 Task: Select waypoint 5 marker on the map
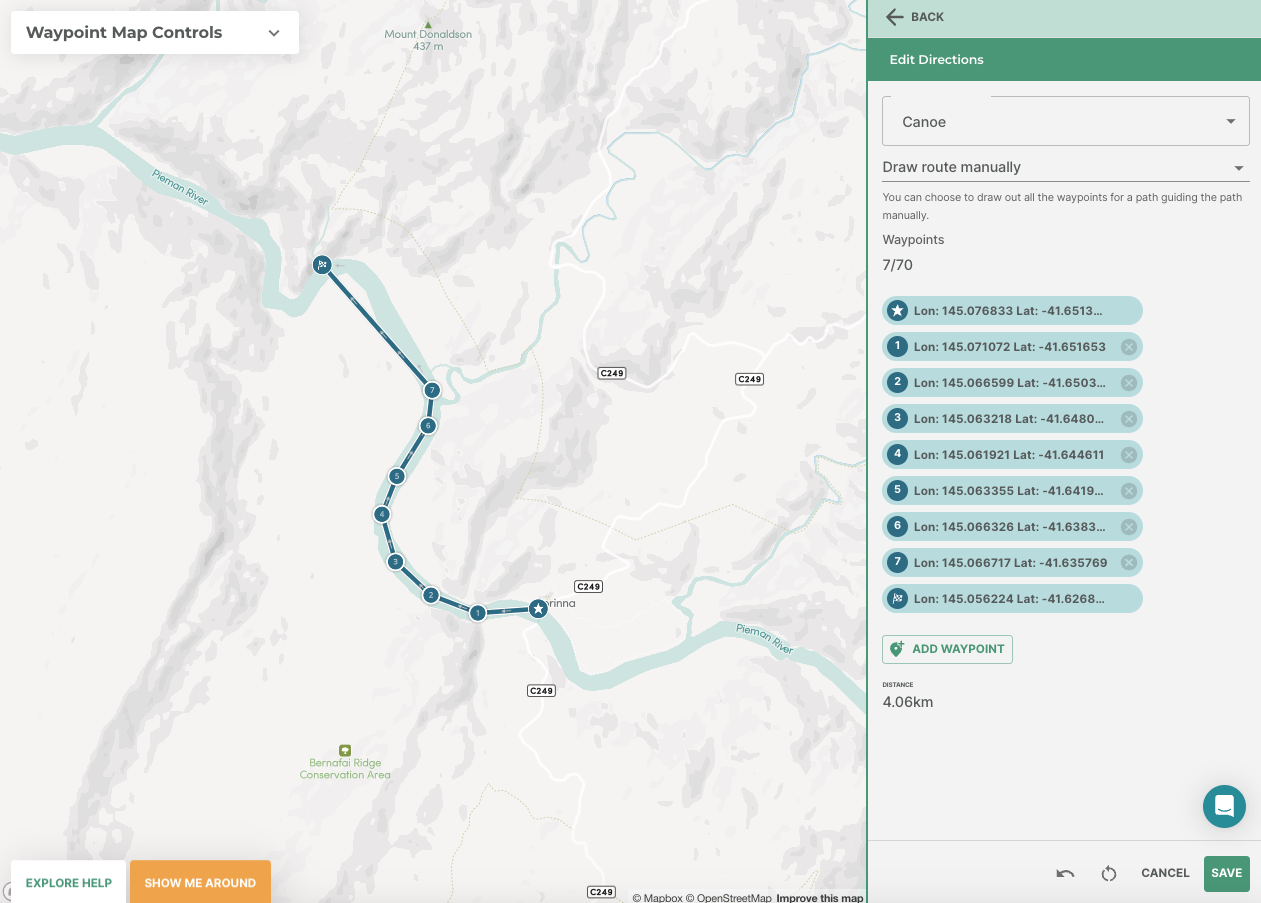[397, 476]
